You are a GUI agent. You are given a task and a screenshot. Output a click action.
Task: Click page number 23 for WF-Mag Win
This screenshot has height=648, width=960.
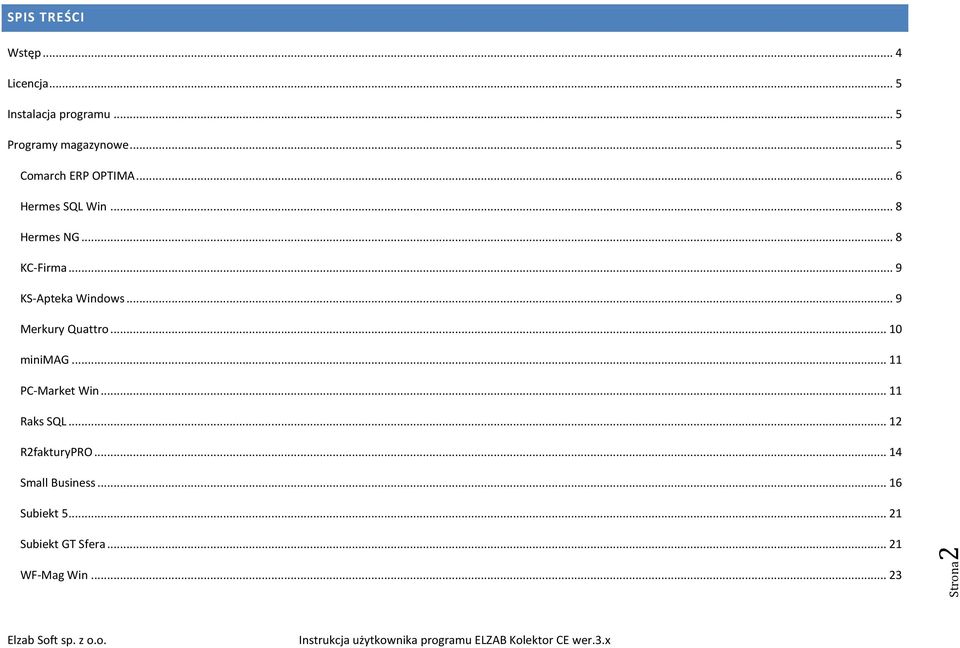coord(895,575)
